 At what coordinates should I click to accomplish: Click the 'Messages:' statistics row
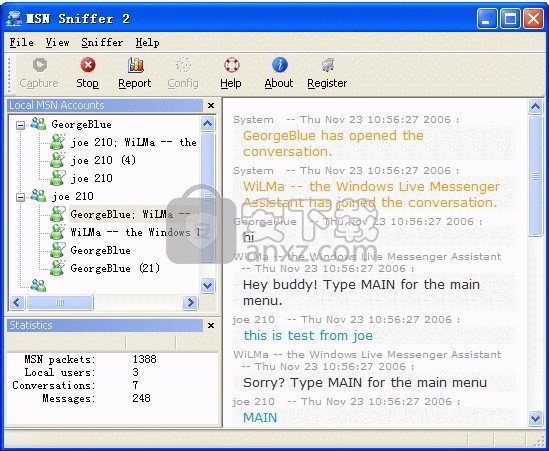[113, 398]
